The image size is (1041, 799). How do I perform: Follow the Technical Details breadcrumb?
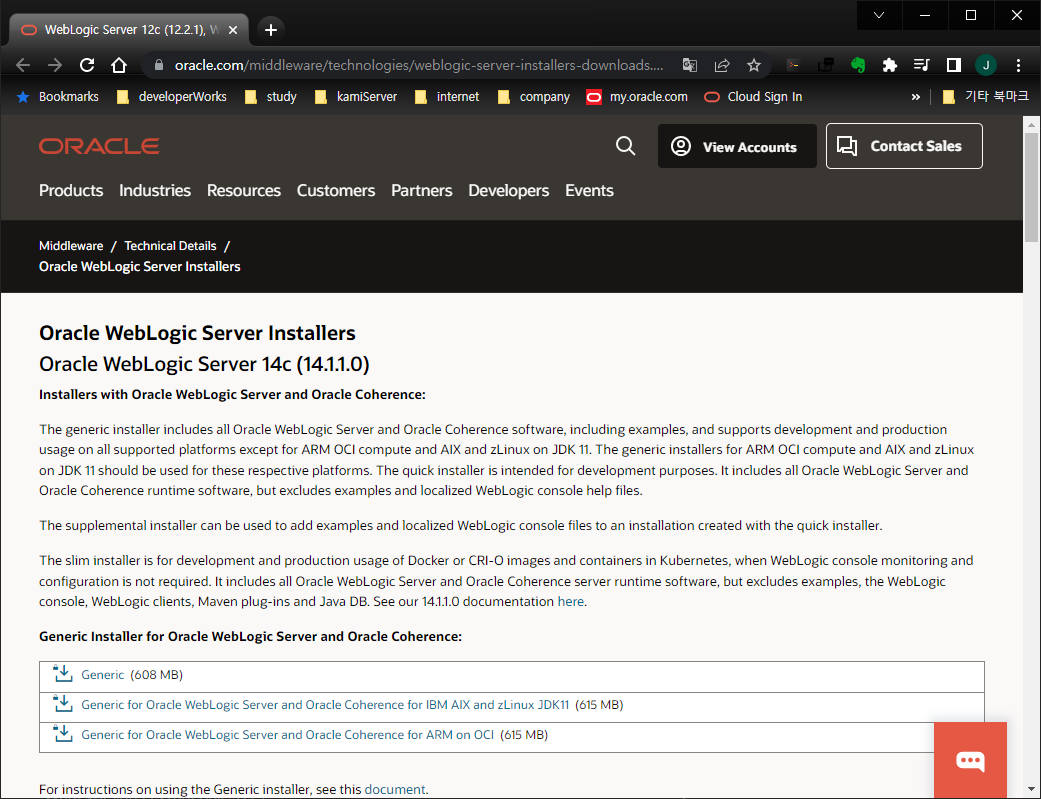coord(170,246)
